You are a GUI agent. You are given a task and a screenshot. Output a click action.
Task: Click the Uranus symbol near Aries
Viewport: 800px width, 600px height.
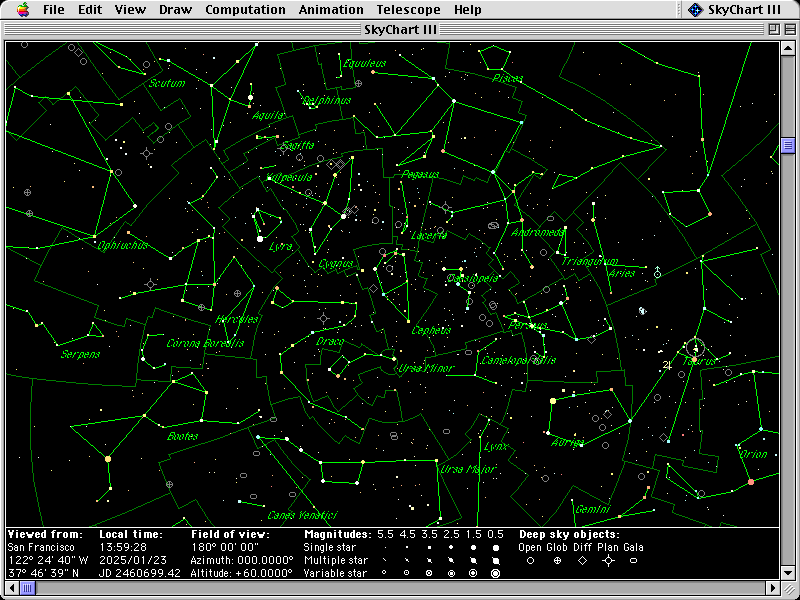657,272
